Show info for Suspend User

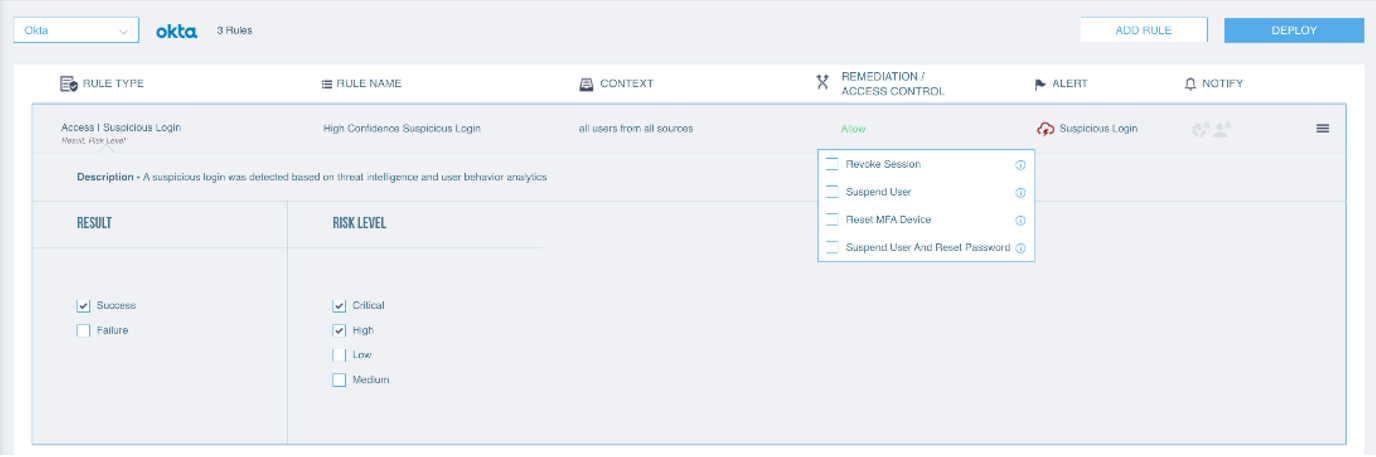1020,193
